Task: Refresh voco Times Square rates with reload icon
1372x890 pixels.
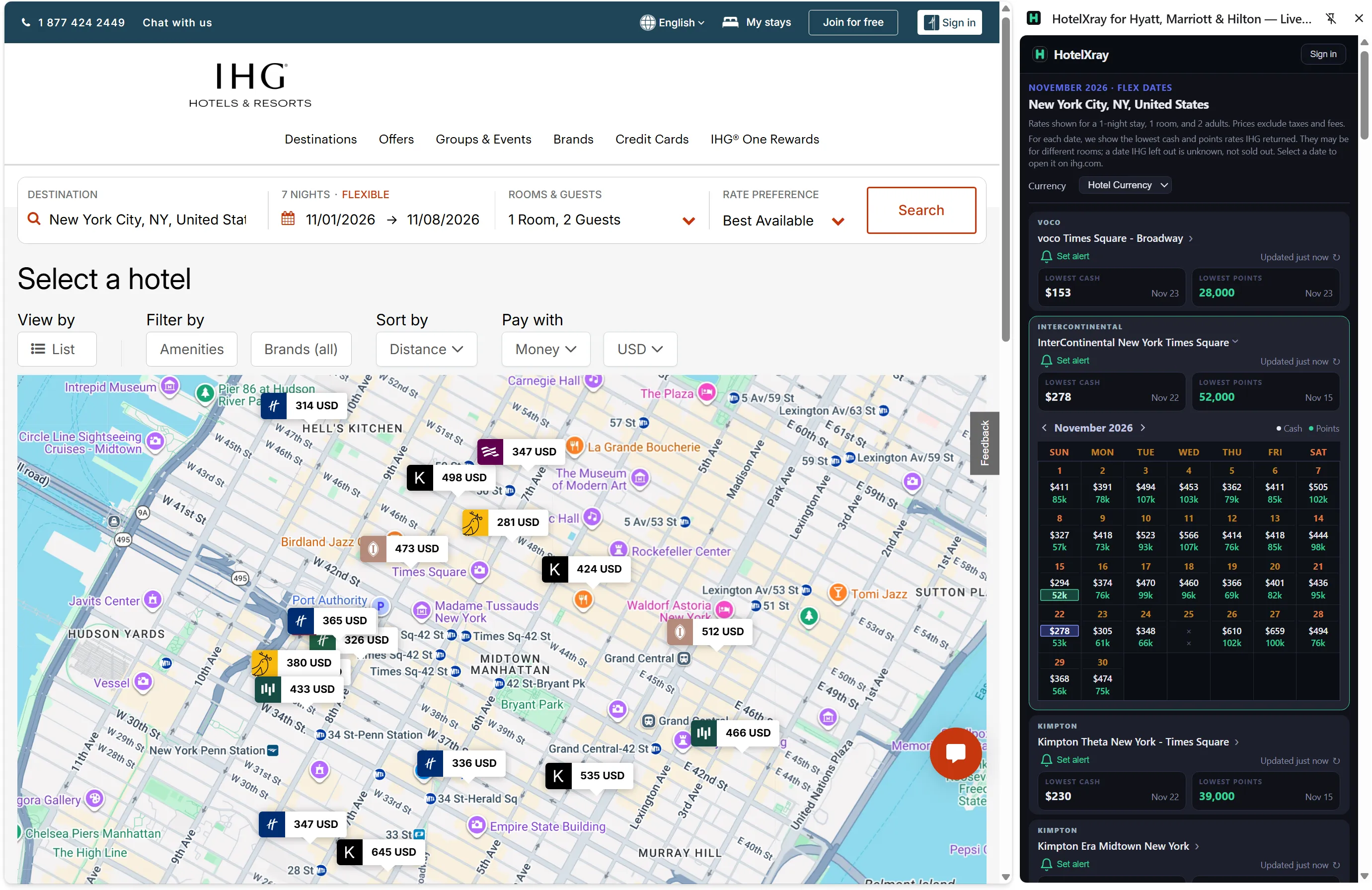Action: point(1336,257)
